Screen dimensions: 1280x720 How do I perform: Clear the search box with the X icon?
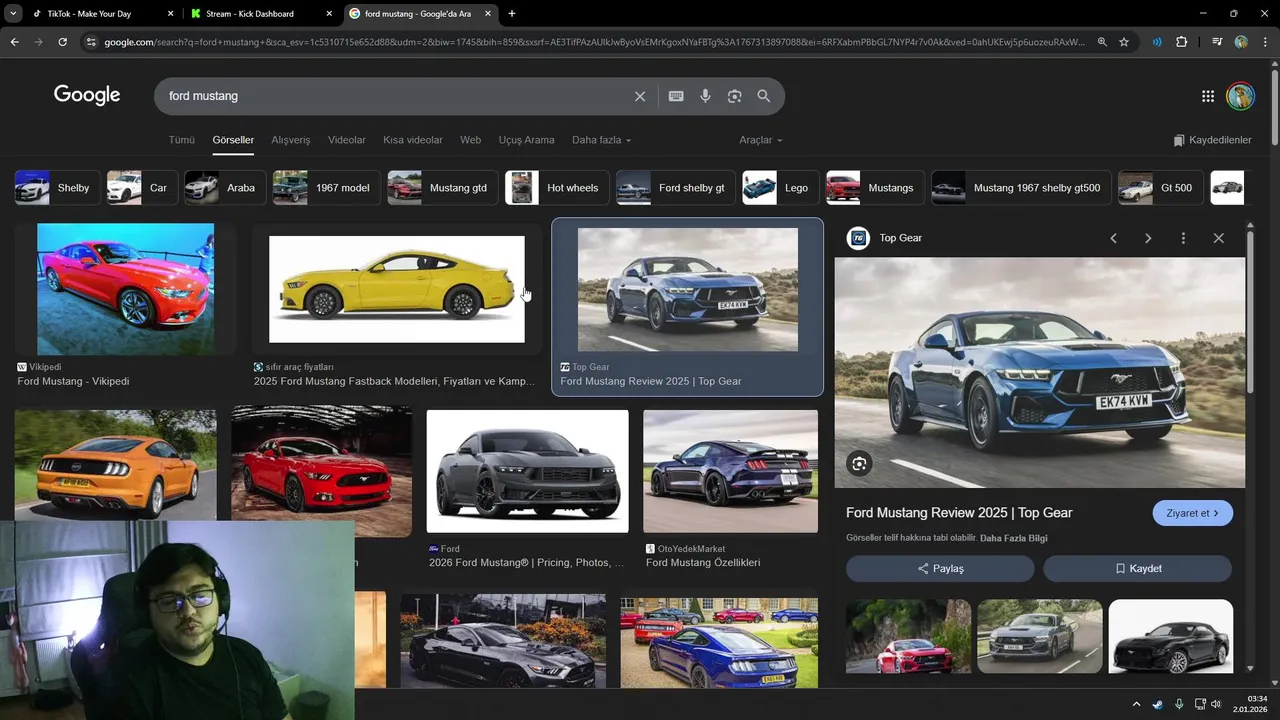coord(640,96)
